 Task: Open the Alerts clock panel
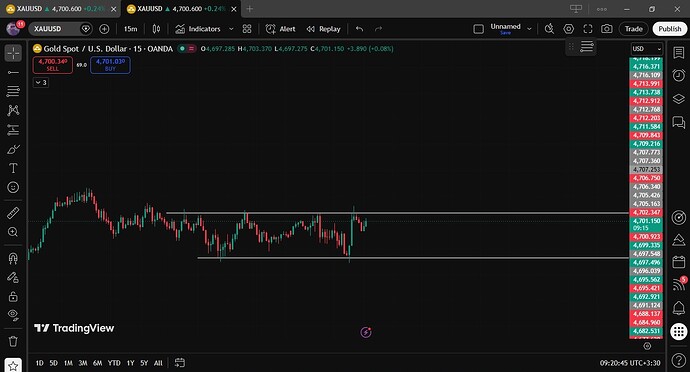coord(679,75)
